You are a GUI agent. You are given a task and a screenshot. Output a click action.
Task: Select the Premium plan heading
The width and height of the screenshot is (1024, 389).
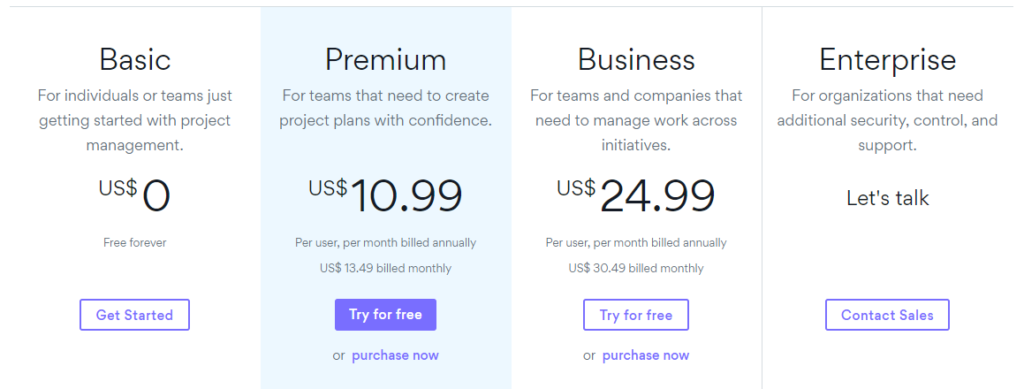385,59
